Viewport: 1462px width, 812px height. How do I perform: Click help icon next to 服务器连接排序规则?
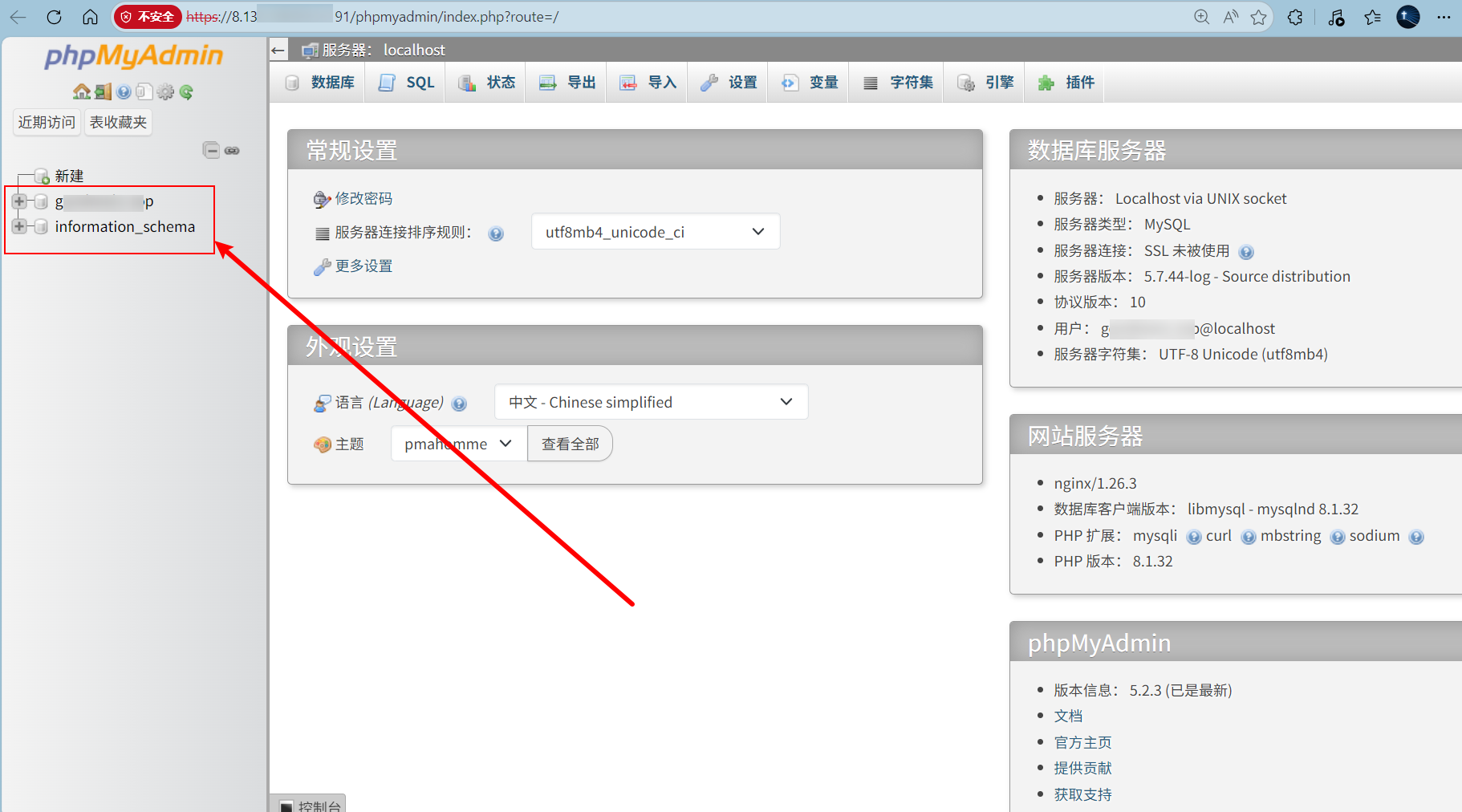[x=496, y=233]
